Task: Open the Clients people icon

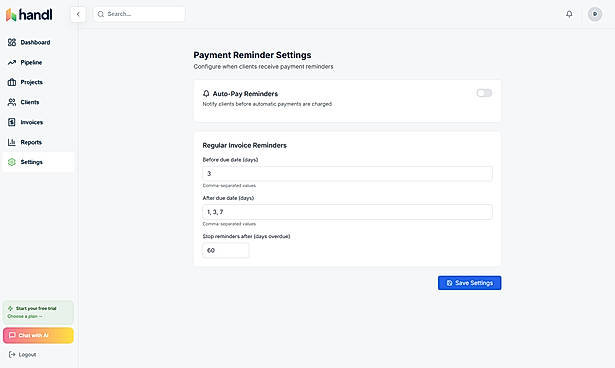Action: pyautogui.click(x=12, y=102)
